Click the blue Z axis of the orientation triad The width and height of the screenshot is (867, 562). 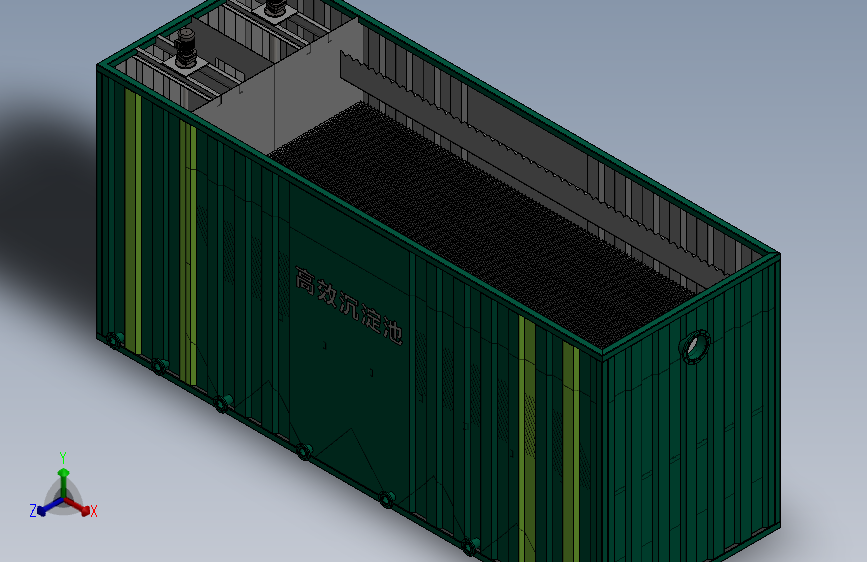click(50, 506)
